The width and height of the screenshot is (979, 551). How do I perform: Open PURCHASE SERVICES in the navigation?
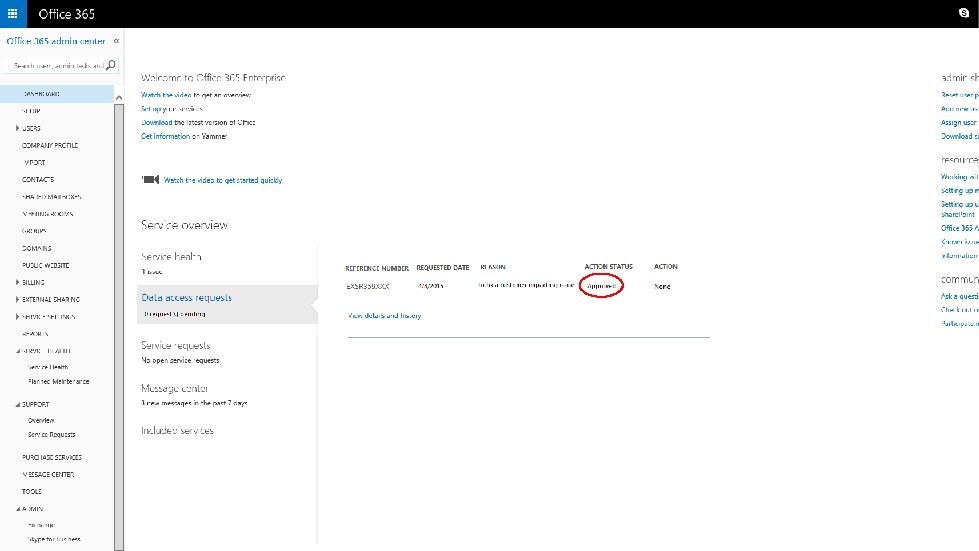(52, 457)
